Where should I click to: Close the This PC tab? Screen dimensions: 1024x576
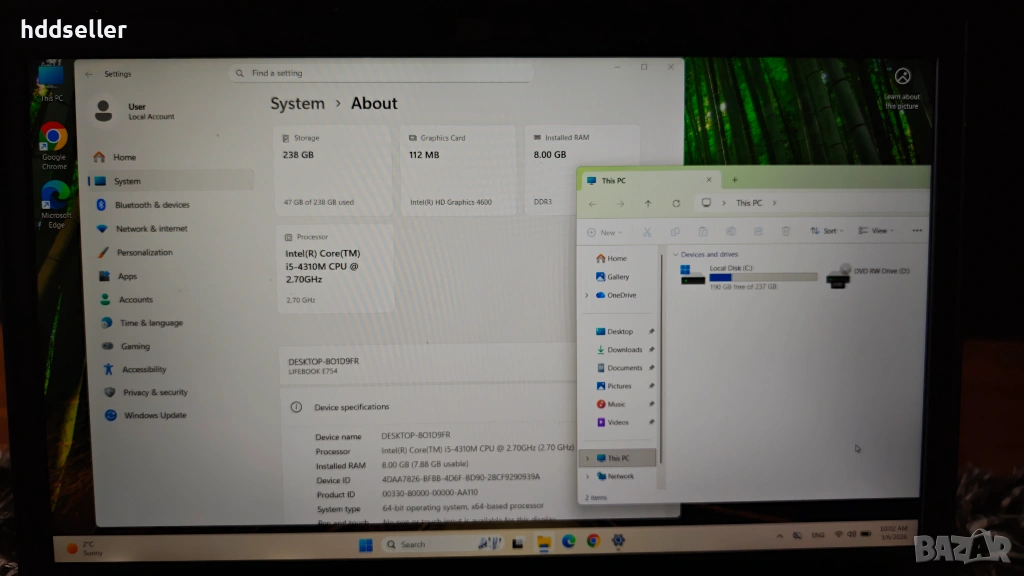[709, 180]
